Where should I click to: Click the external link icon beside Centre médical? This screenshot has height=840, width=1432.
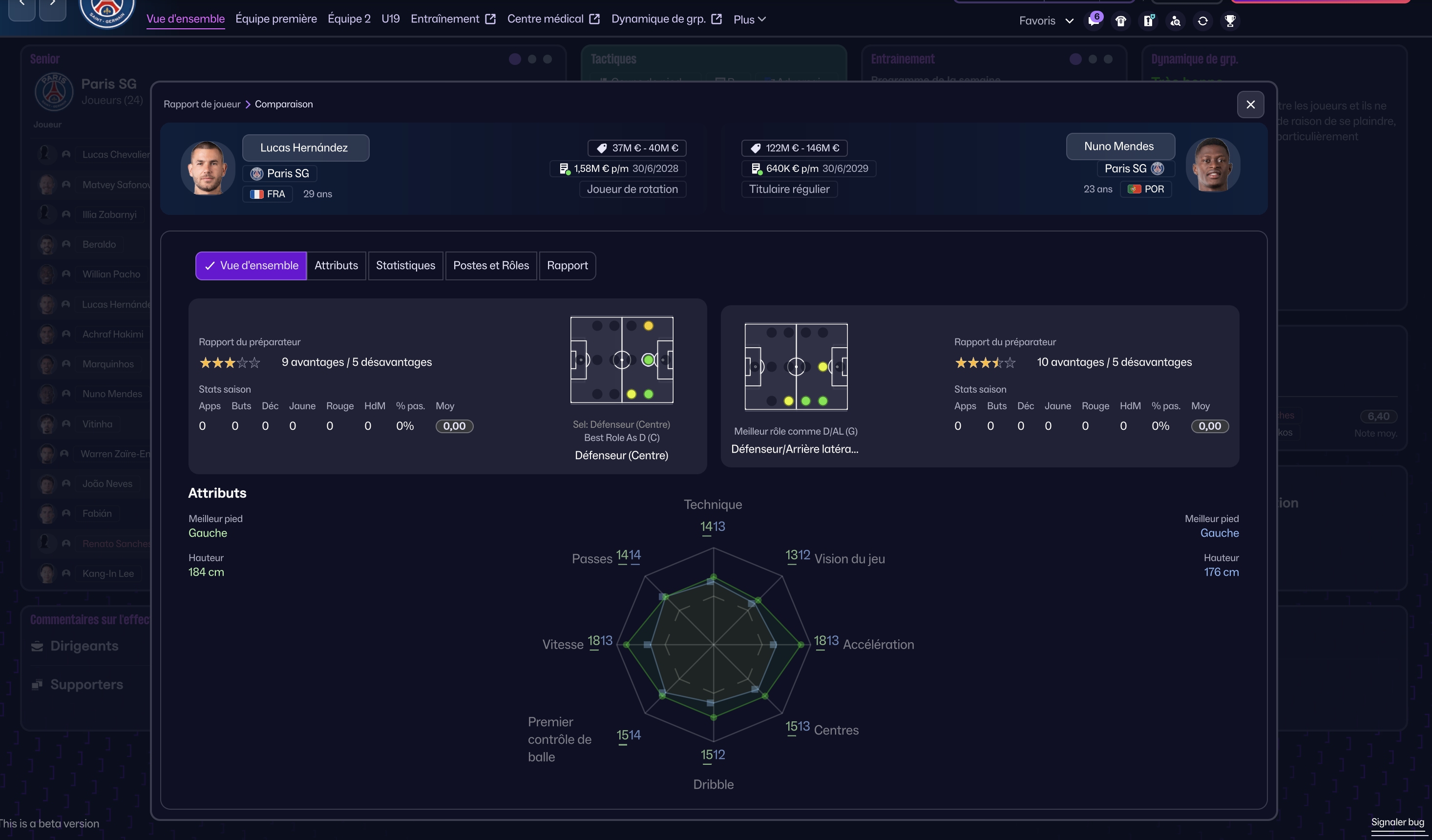pos(594,20)
